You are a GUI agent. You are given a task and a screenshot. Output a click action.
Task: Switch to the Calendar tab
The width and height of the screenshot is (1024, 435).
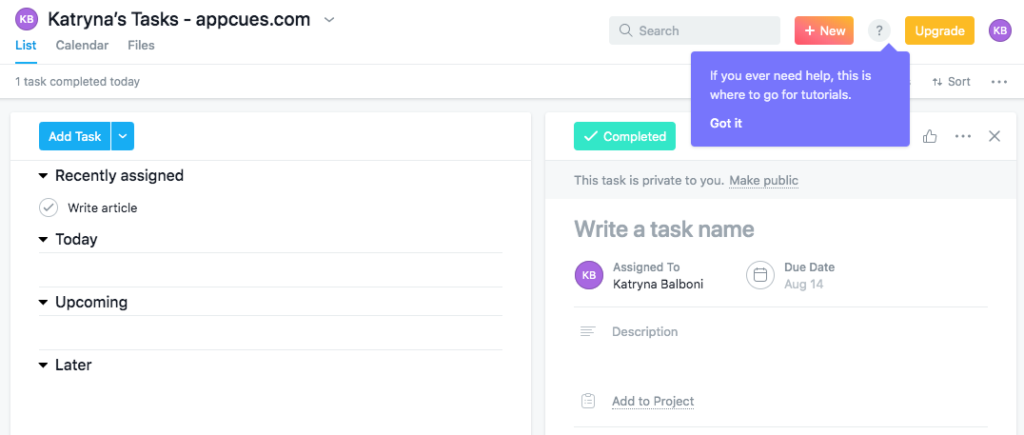[82, 45]
